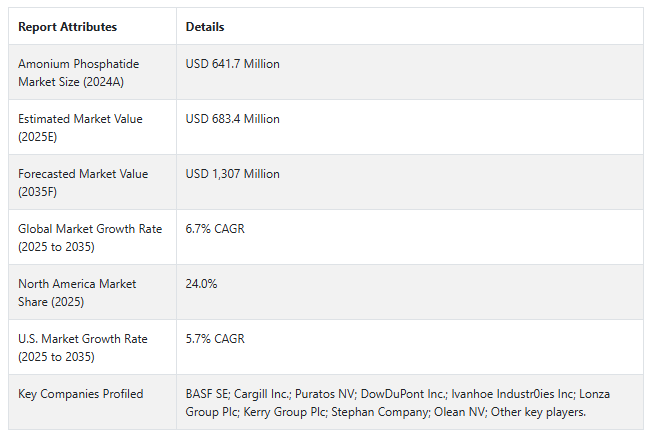
Task: Click the USD 683.4 Million value
Action: click(x=233, y=119)
